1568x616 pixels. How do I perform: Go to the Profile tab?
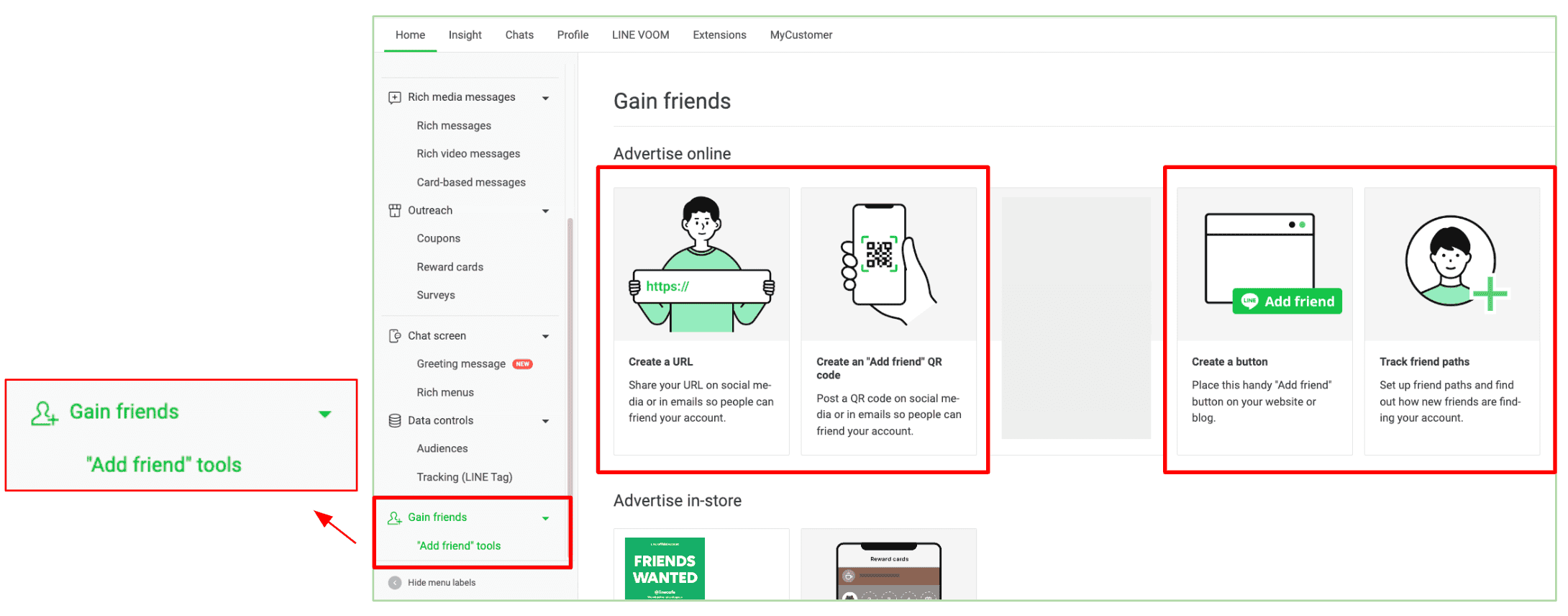click(x=573, y=35)
